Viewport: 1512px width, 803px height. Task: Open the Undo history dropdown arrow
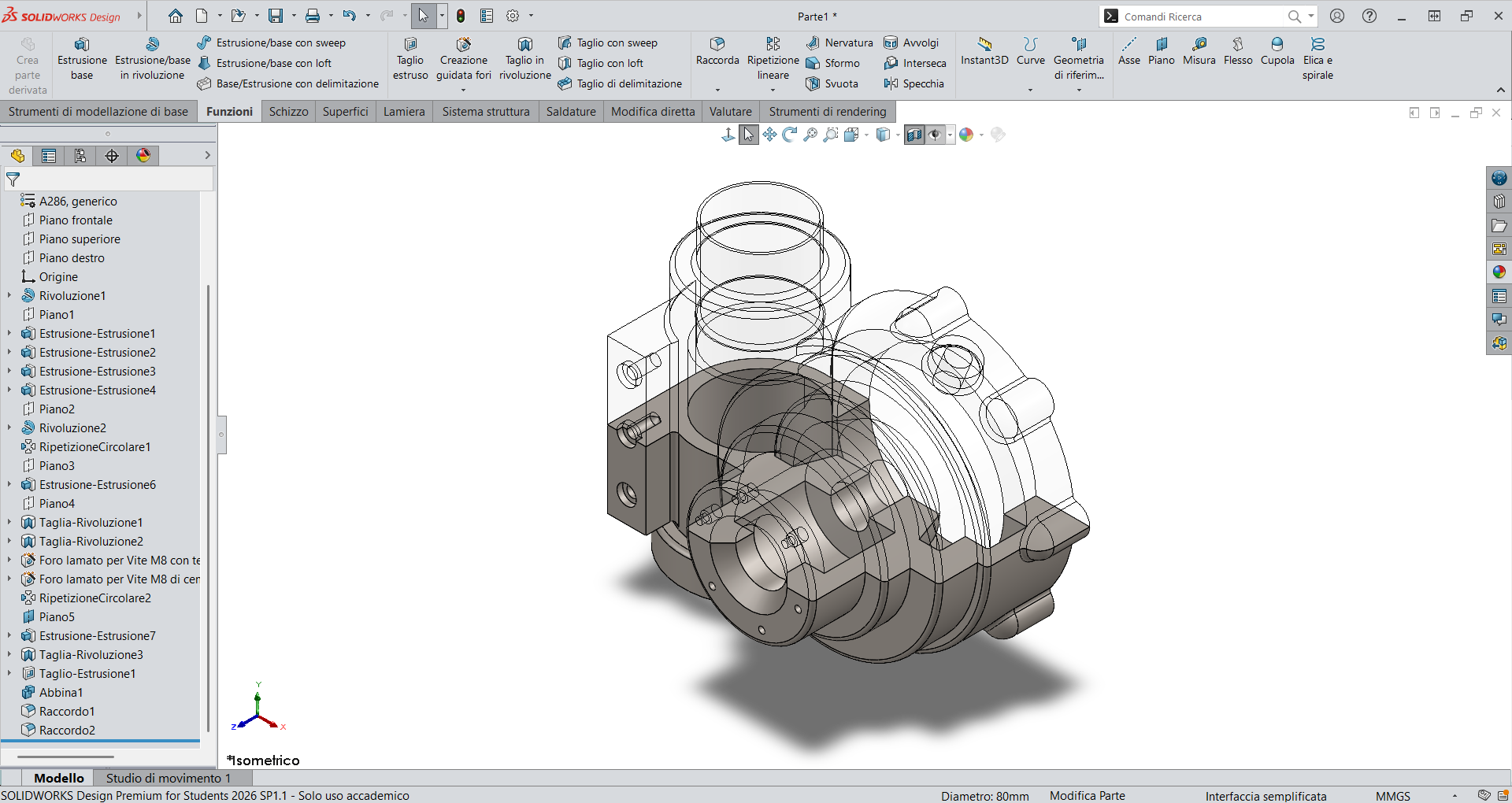[368, 16]
